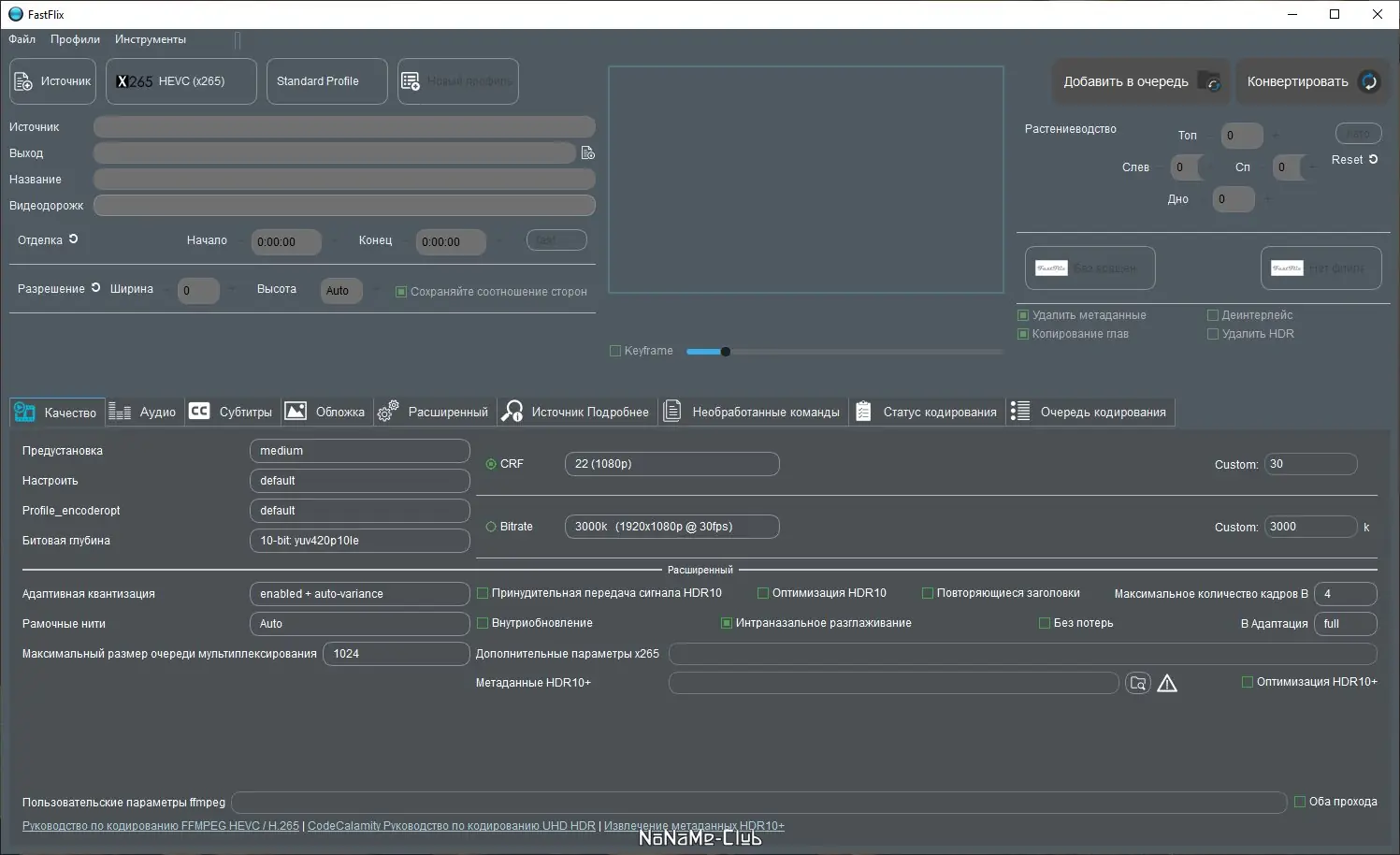Switch to the Очередь кодирования tab
This screenshot has width=1400, height=855.
coord(1090,412)
